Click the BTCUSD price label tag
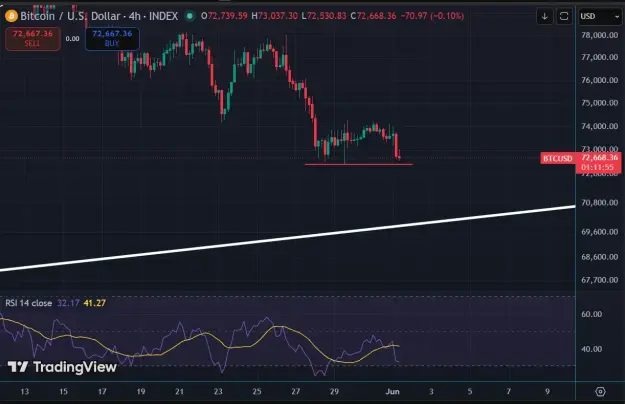Image resolution: width=625 pixels, height=404 pixels. (x=558, y=158)
